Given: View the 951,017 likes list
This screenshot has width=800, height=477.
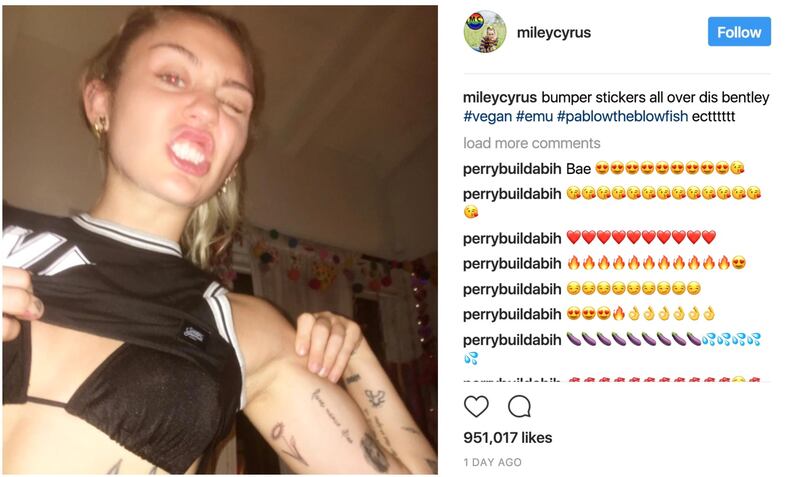Looking at the screenshot, I should click(508, 438).
